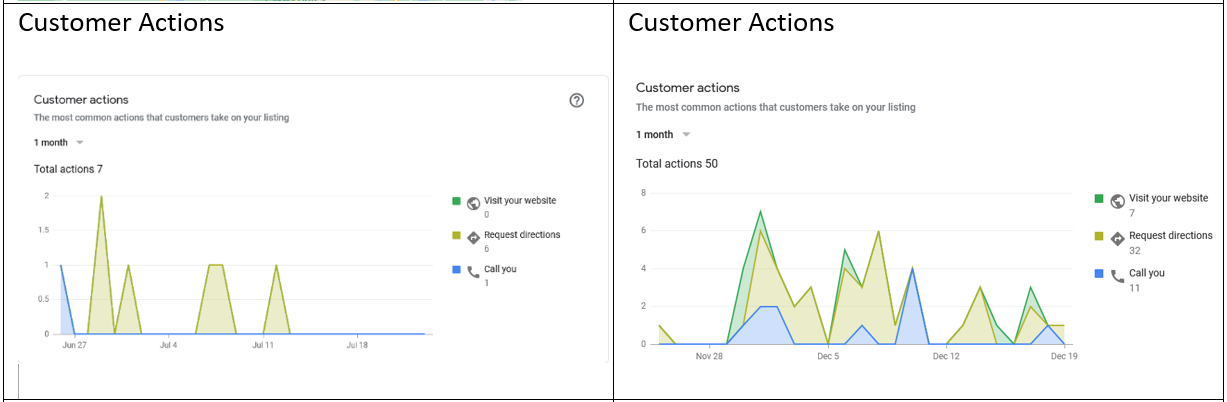Screen dimensions: 1227x402
Task: Click the 'Dec 12' axis label
Action: (x=946, y=356)
